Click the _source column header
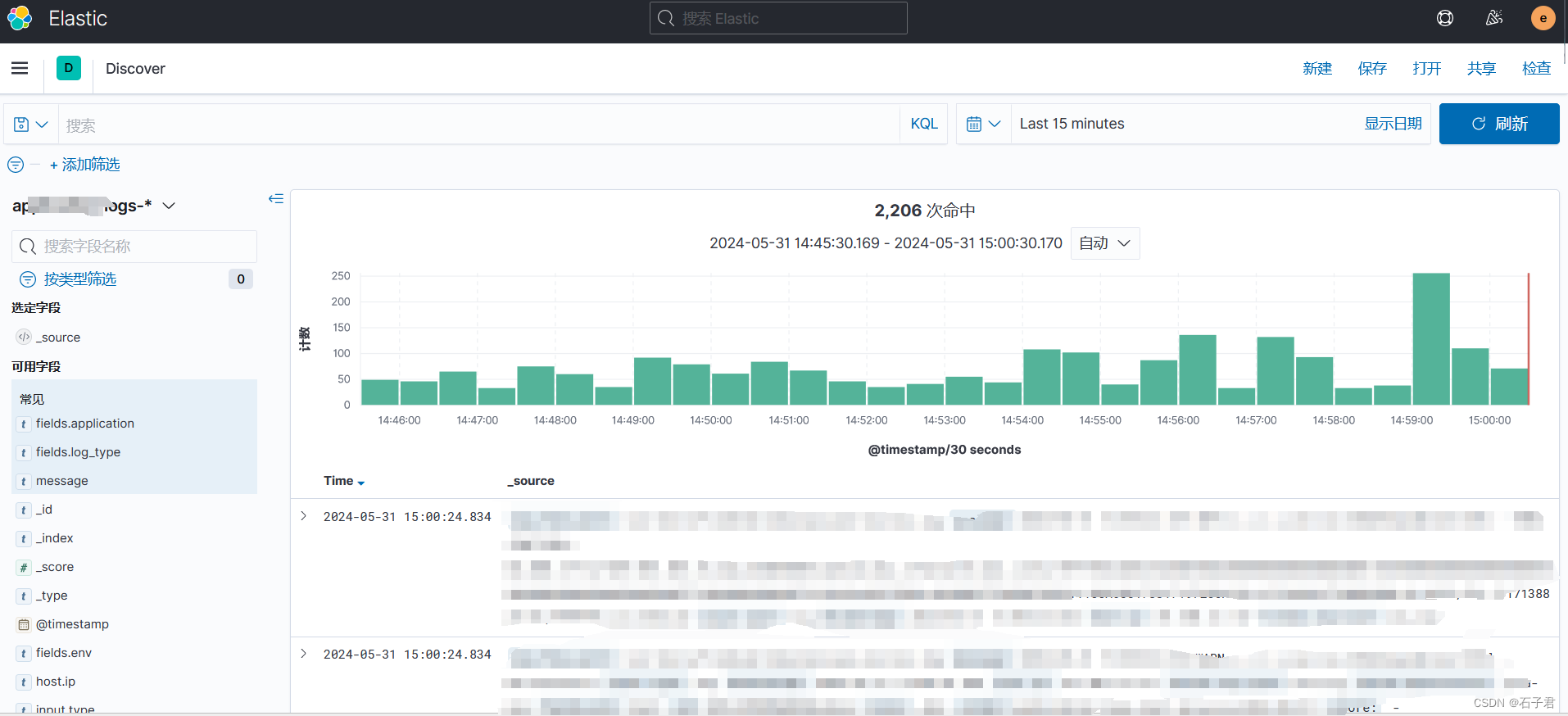 coord(531,481)
